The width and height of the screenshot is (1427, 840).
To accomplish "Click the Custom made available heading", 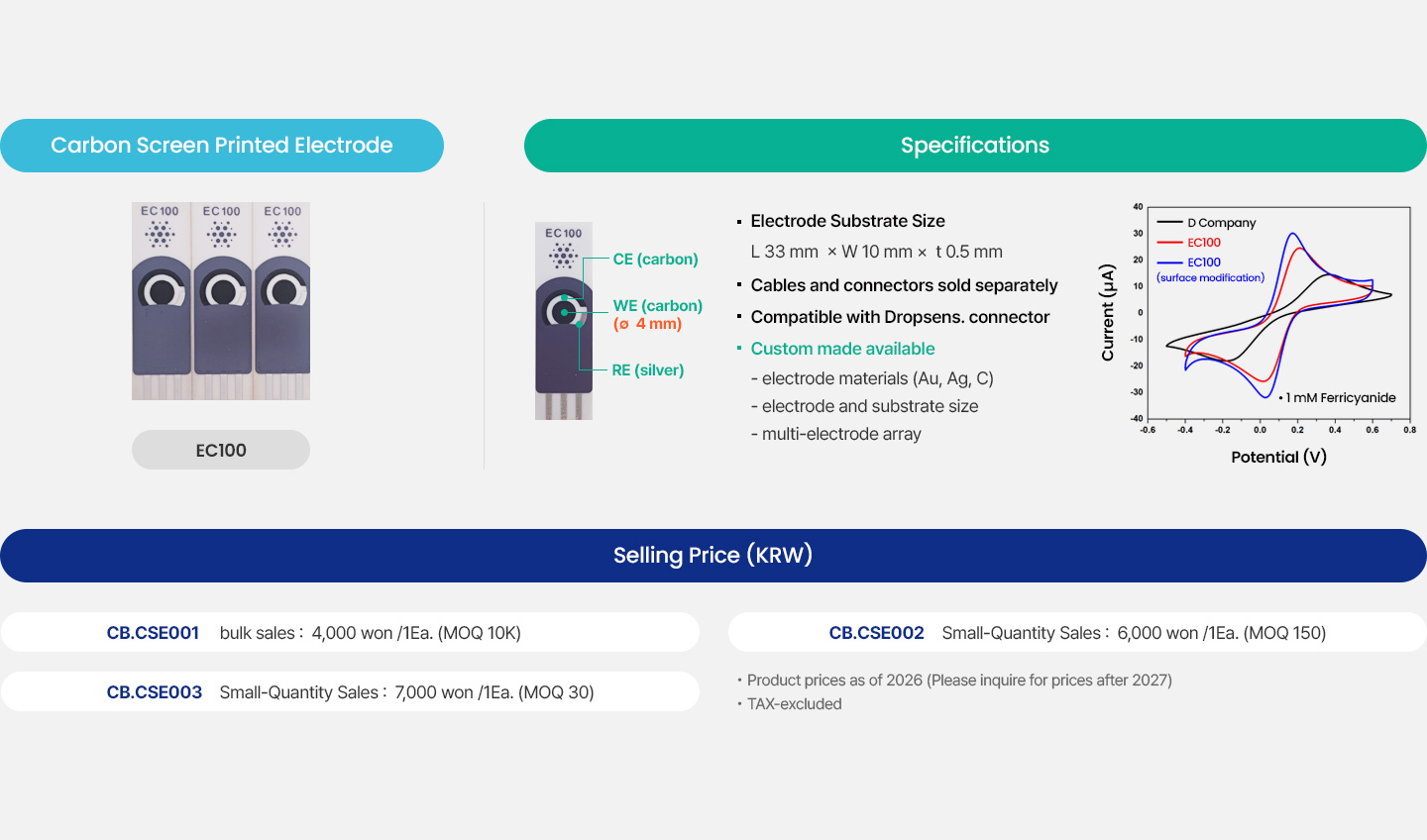I will pos(842,349).
